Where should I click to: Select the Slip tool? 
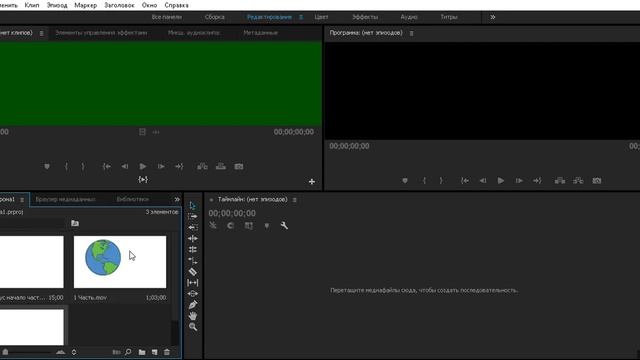pos(193,282)
